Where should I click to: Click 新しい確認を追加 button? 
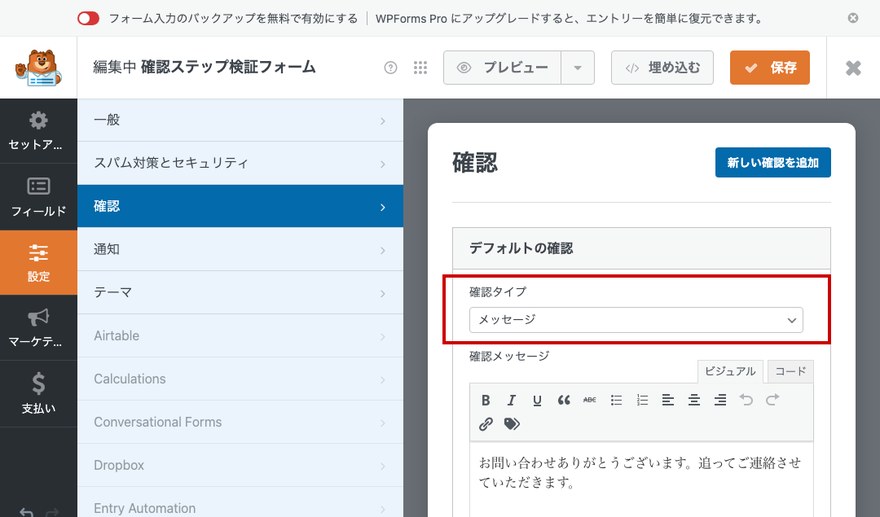coord(773,163)
